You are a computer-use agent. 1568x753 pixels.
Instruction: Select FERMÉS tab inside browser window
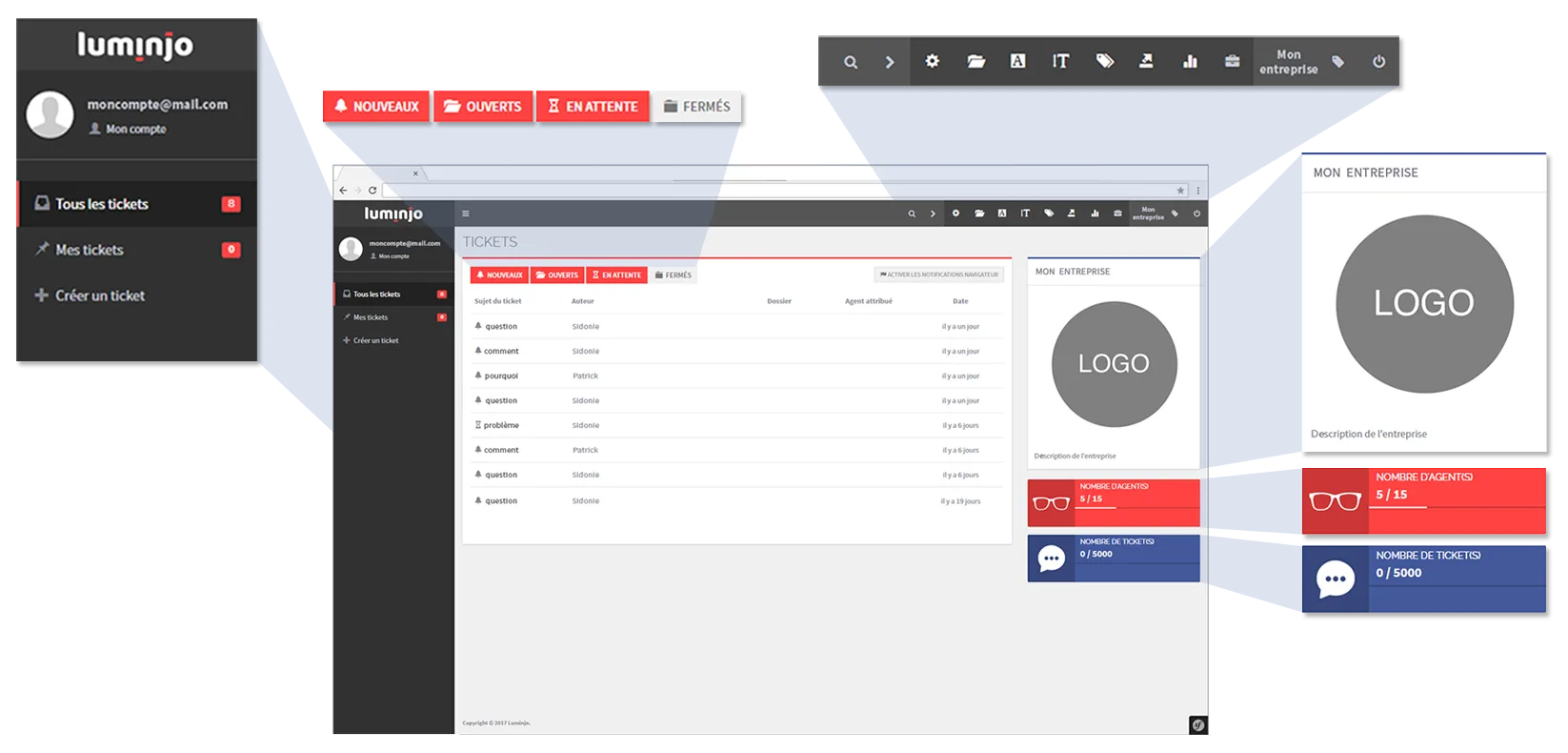[x=673, y=275]
